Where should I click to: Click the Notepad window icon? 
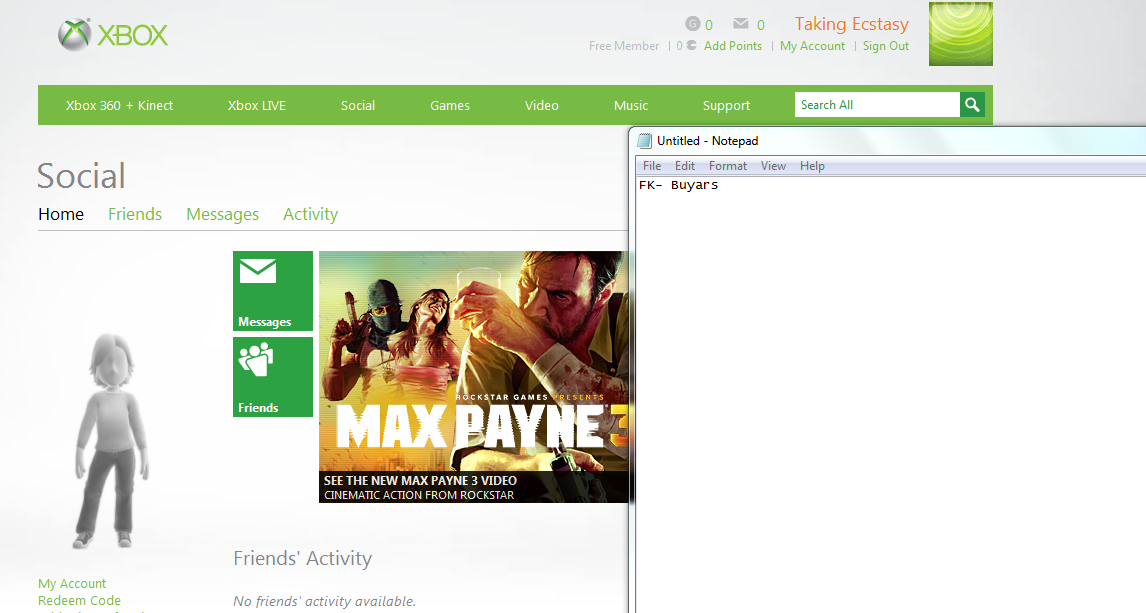(x=644, y=141)
